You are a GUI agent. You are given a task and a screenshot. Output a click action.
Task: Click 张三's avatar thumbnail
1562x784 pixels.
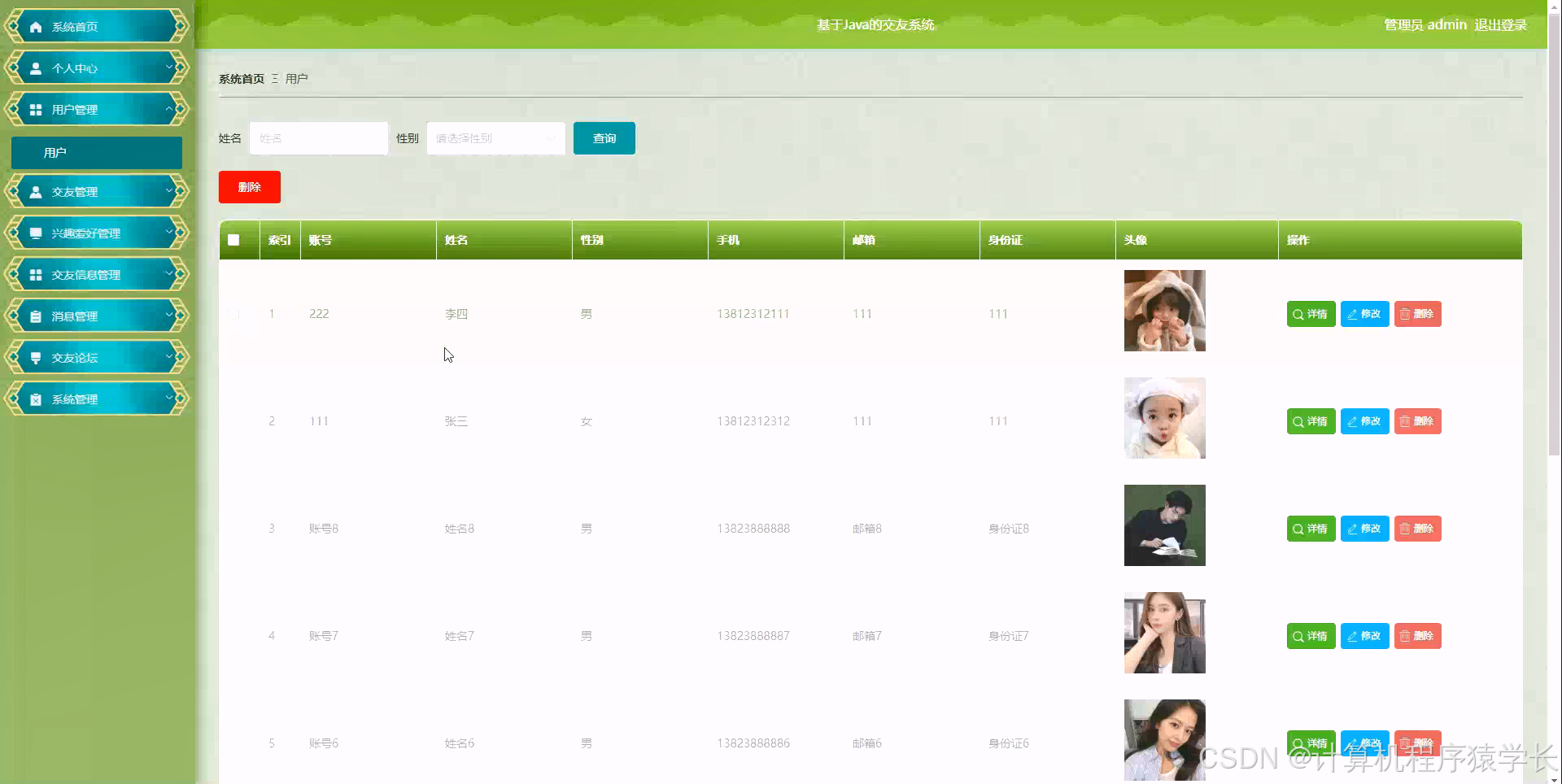pyautogui.click(x=1165, y=418)
